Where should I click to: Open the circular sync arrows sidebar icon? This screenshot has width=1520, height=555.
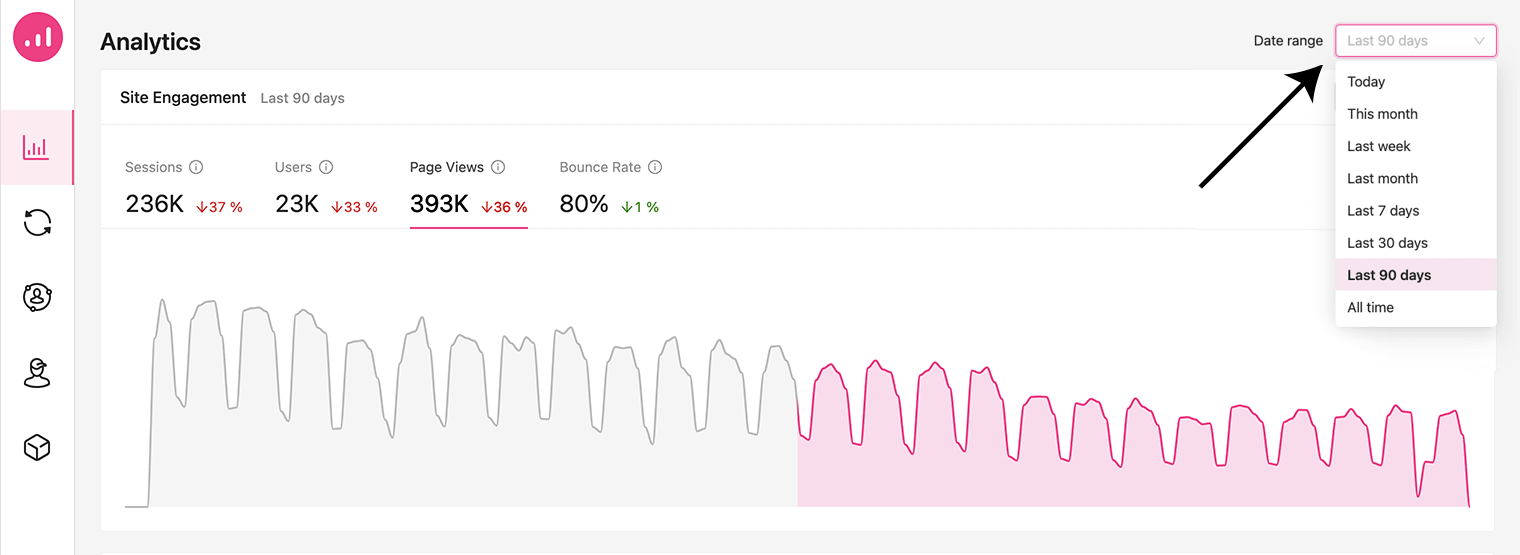pos(37,222)
